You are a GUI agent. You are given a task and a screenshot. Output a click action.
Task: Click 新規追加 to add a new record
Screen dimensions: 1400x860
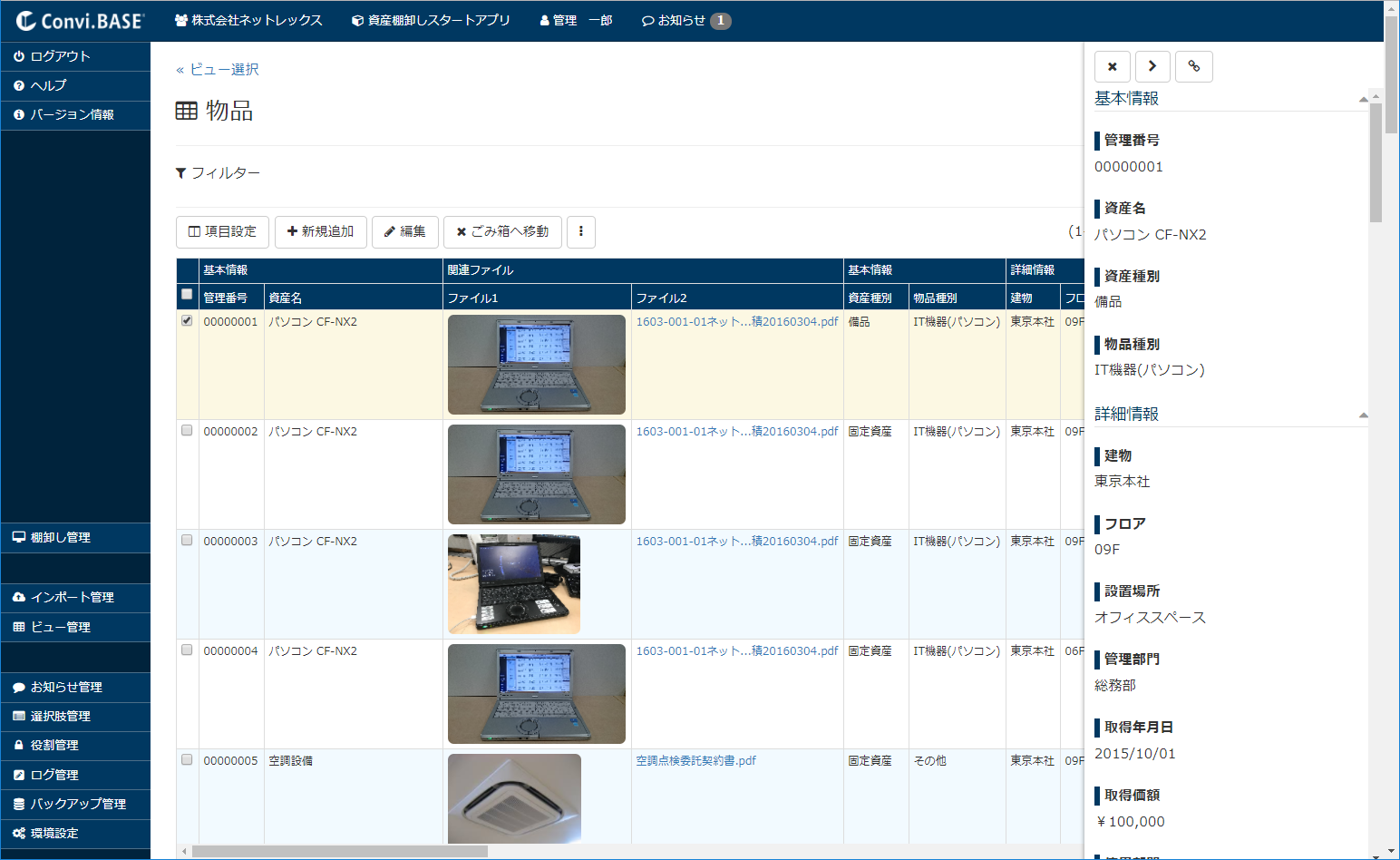tap(320, 232)
